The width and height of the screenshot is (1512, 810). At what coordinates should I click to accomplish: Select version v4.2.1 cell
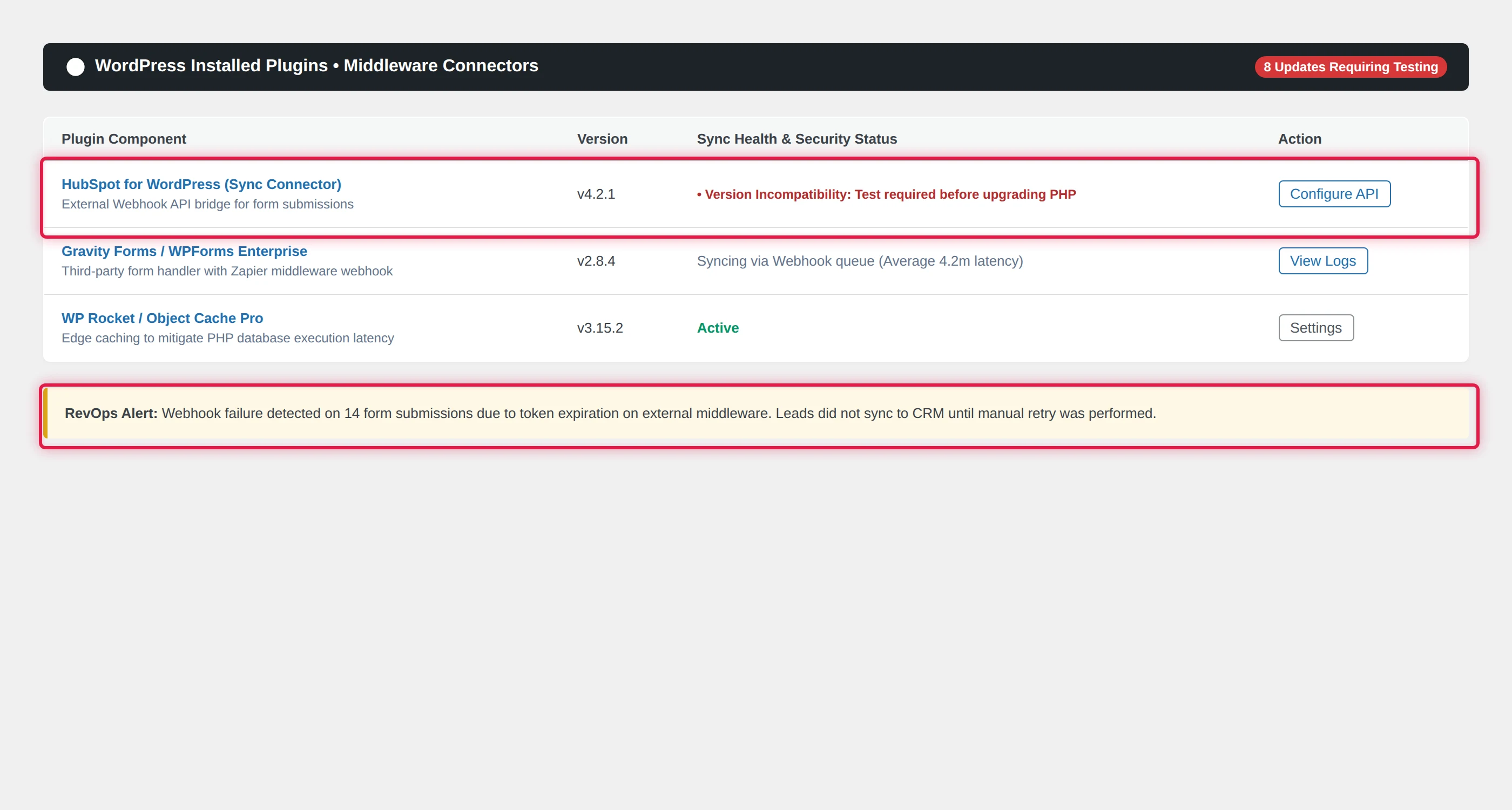[x=596, y=194]
